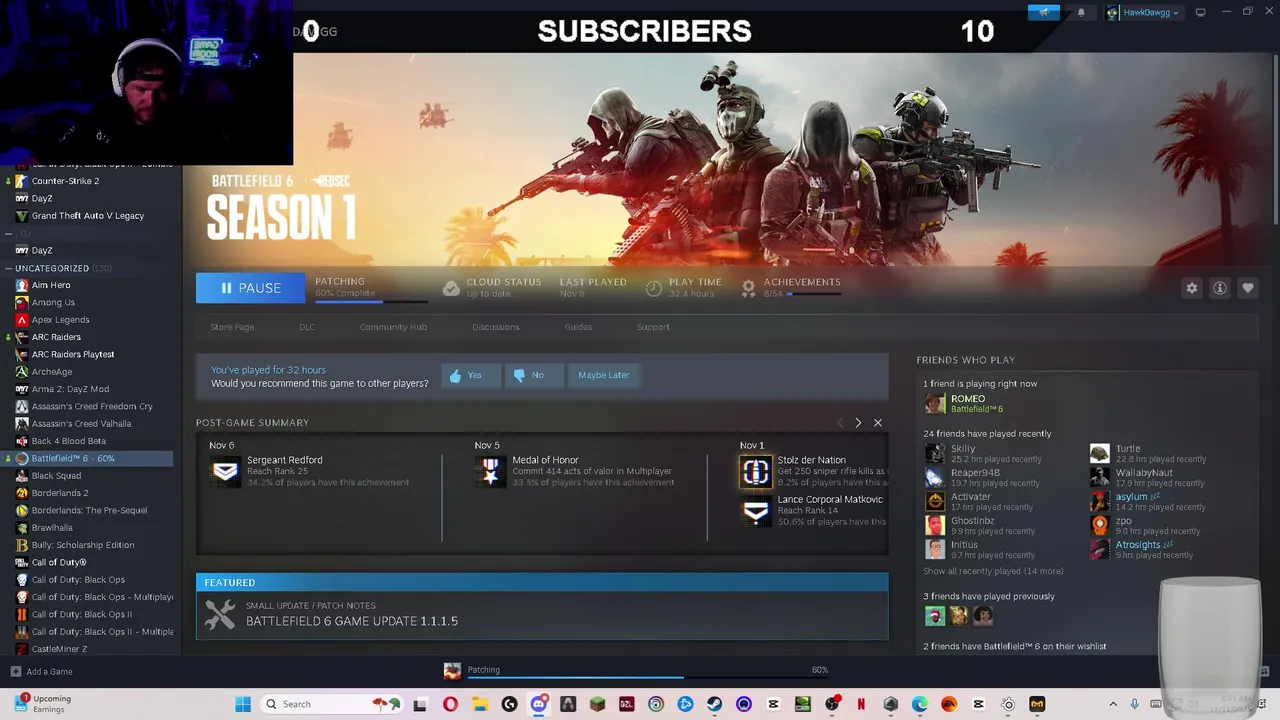Toggle favorite heart icon for Battlefield 6
Viewport: 1280px width, 720px height.
[x=1248, y=288]
